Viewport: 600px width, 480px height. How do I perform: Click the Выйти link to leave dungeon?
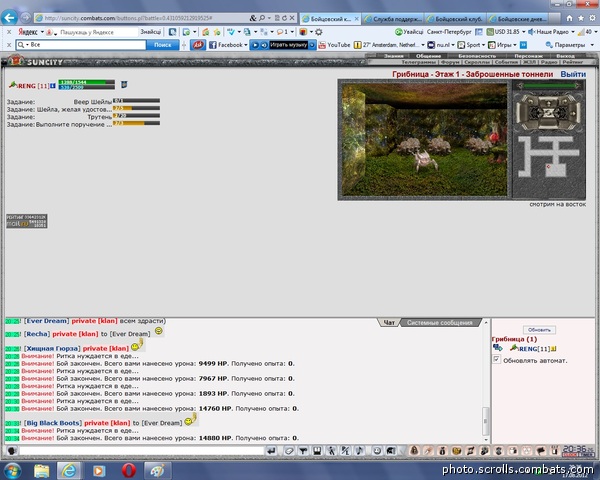pyautogui.click(x=573, y=74)
